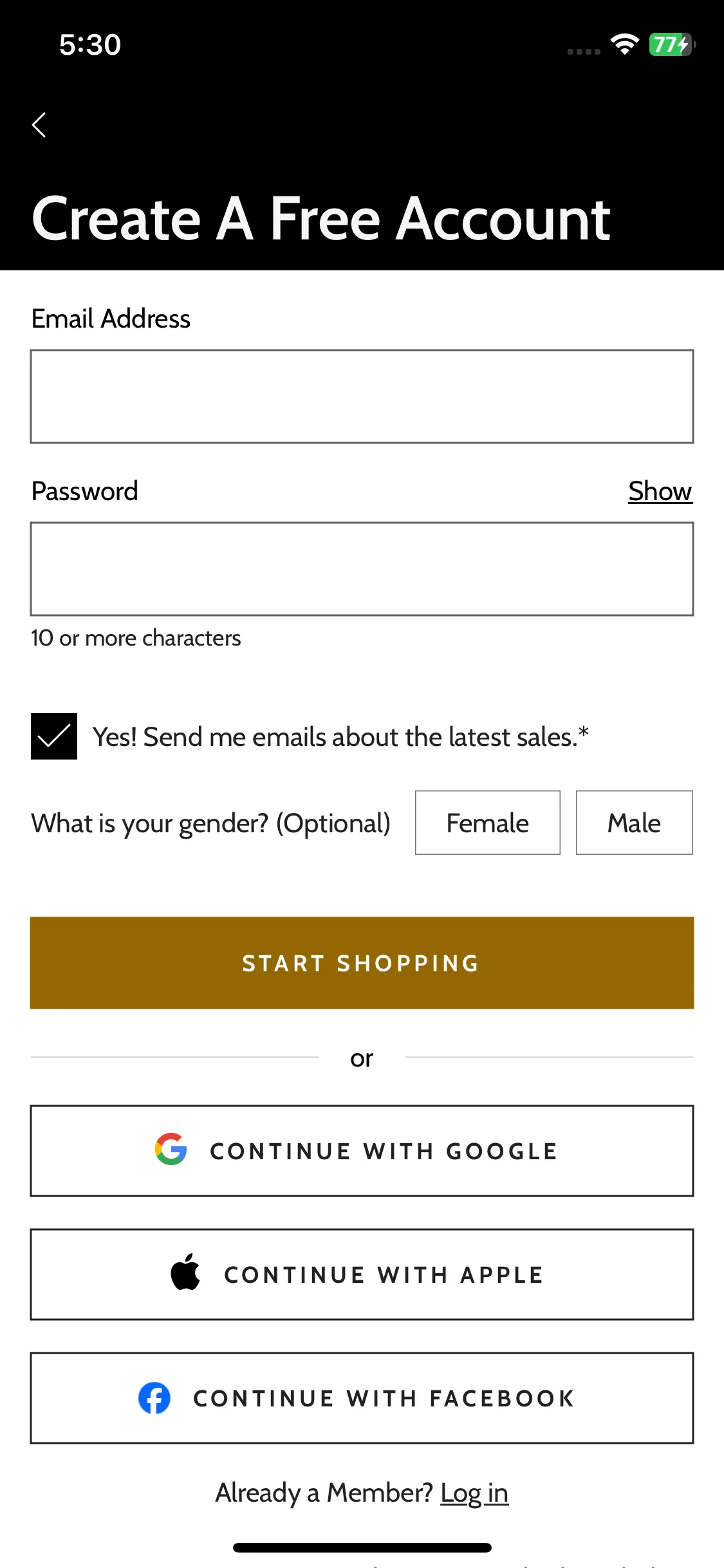Uncheck the sales emails checkbox
The width and height of the screenshot is (724, 1568).
[54, 736]
